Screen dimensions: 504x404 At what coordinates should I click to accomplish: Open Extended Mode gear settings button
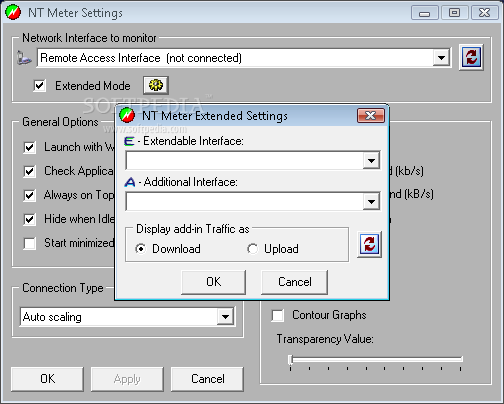tap(156, 85)
